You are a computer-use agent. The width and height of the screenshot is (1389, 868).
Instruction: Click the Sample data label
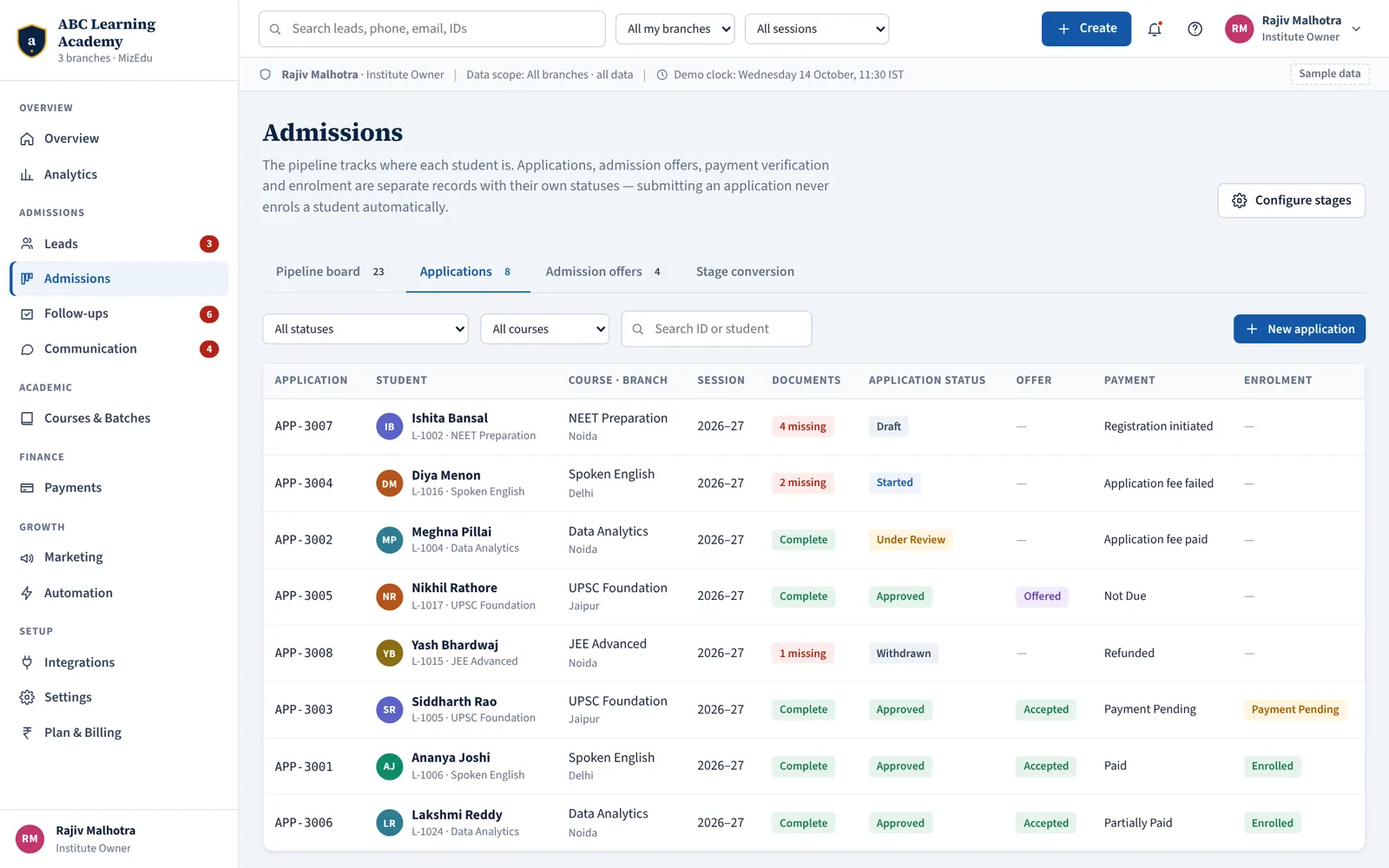[x=1329, y=74]
